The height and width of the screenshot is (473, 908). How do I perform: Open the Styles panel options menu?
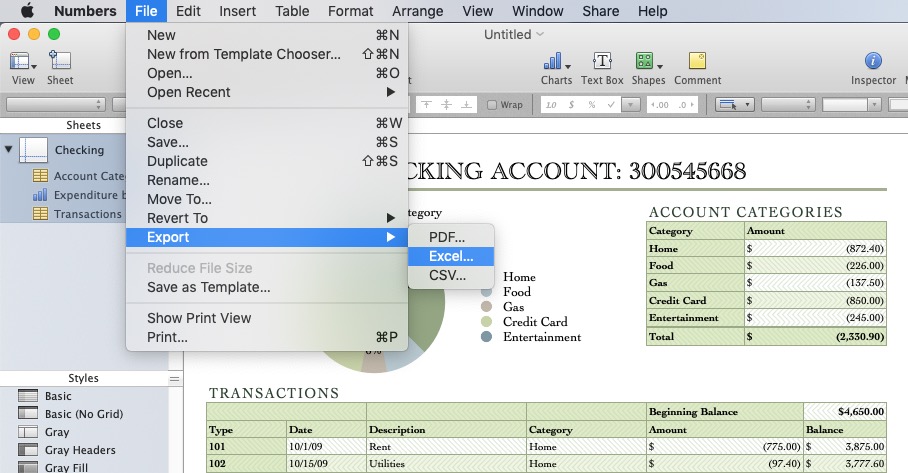pyautogui.click(x=174, y=379)
